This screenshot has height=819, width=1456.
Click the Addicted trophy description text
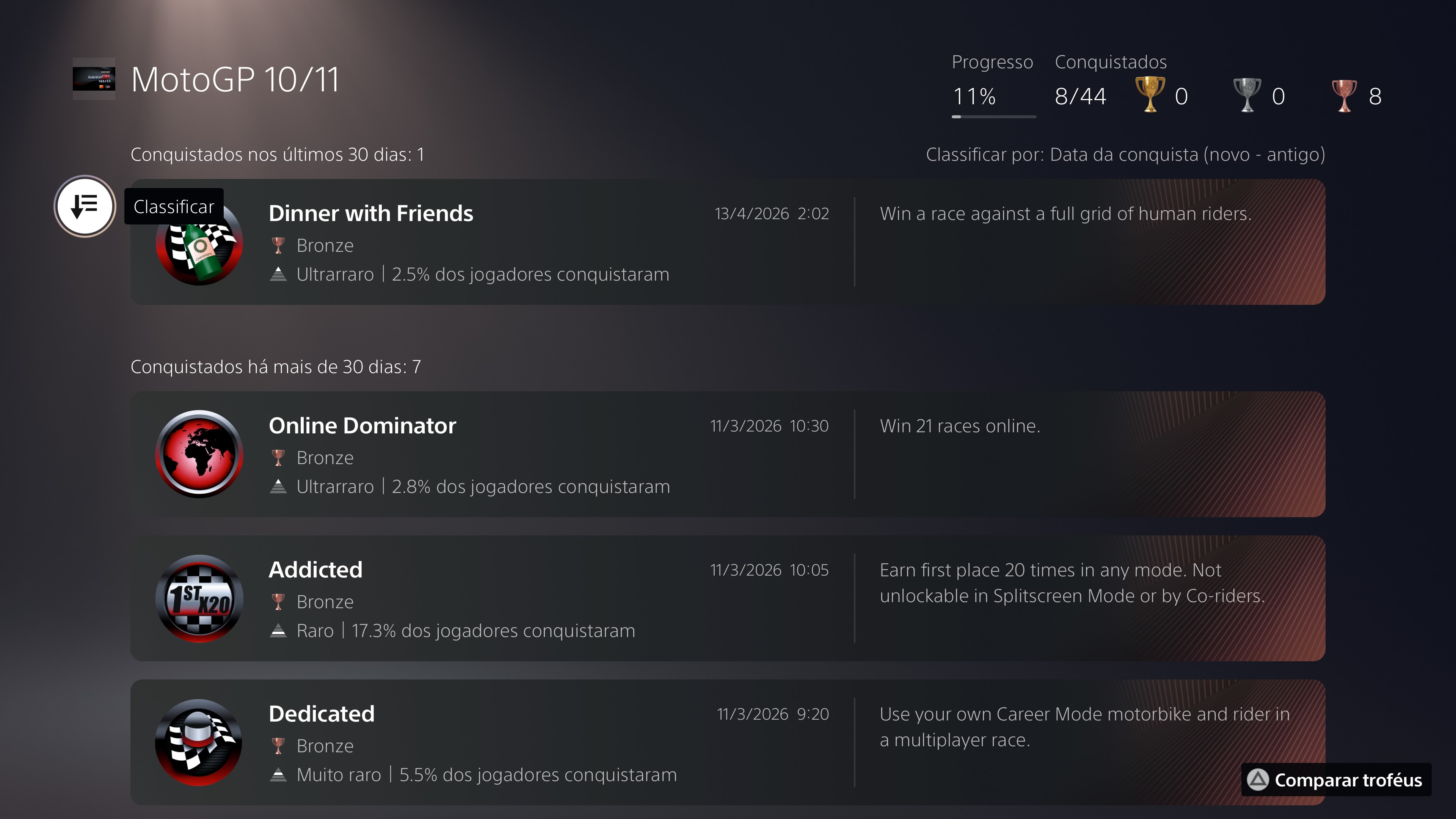click(1072, 583)
